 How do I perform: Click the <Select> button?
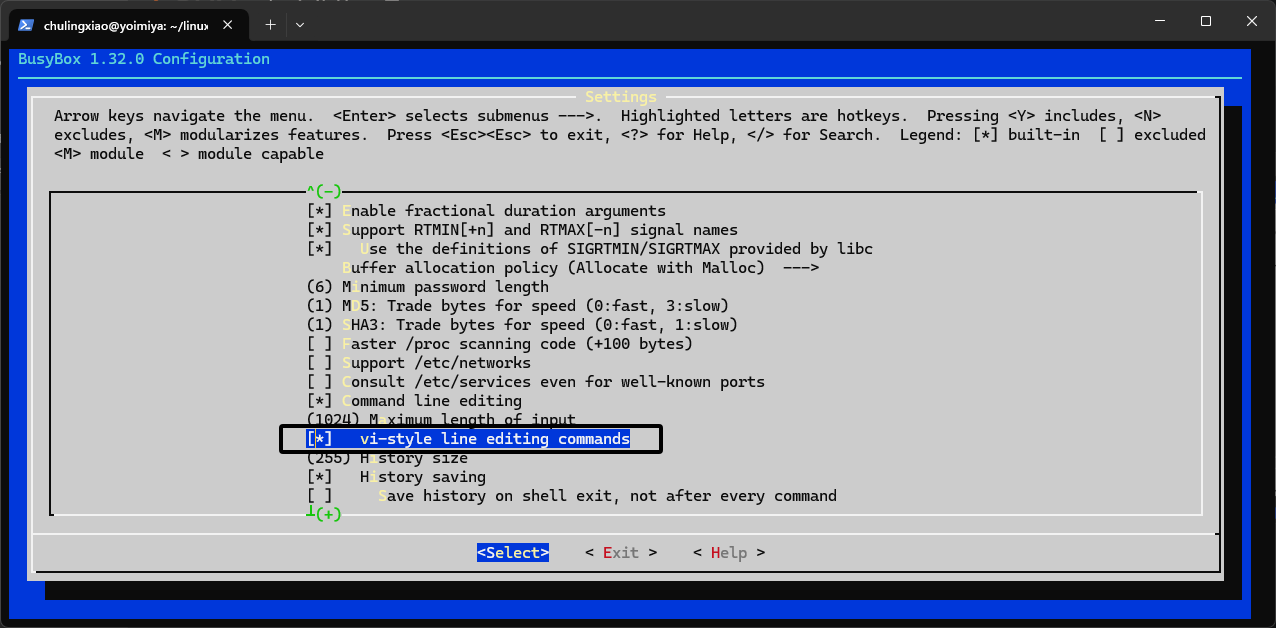click(x=513, y=553)
